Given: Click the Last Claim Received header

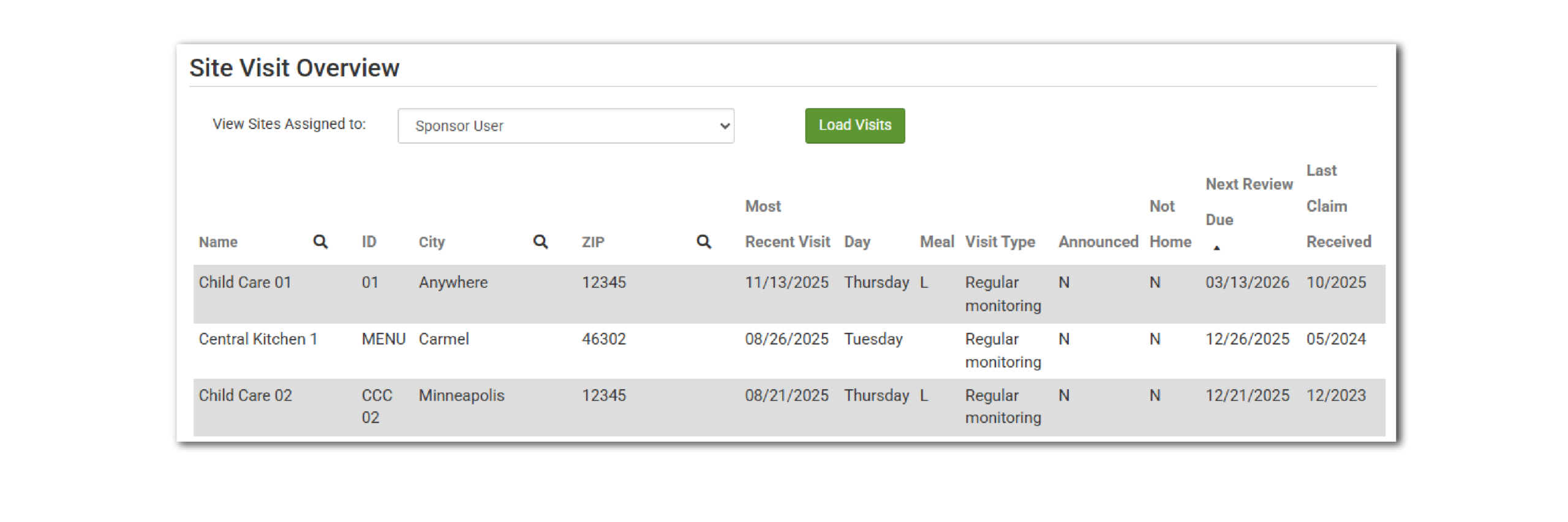Looking at the screenshot, I should click(x=1338, y=242).
